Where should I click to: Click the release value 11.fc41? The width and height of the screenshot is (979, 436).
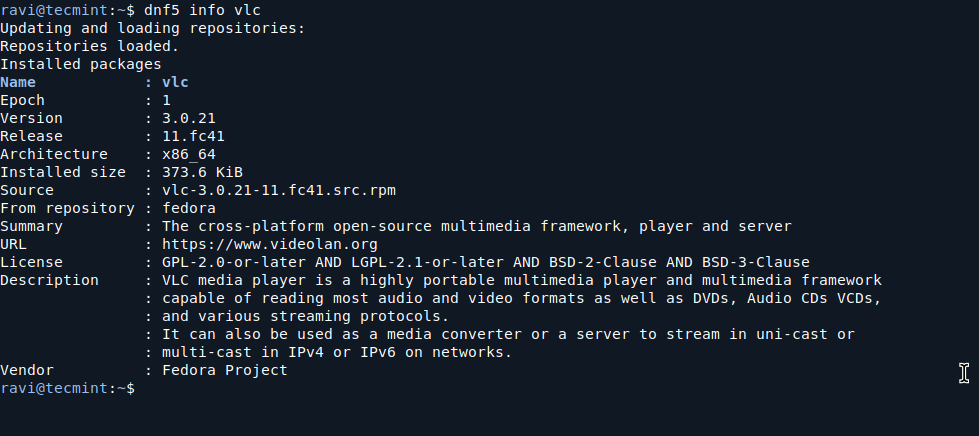[191, 136]
